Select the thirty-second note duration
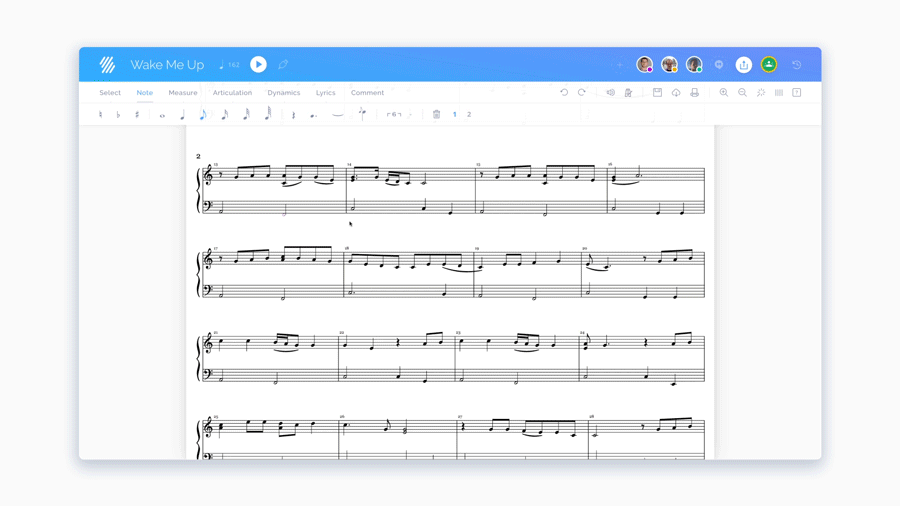The height and width of the screenshot is (506, 900). tap(246, 115)
